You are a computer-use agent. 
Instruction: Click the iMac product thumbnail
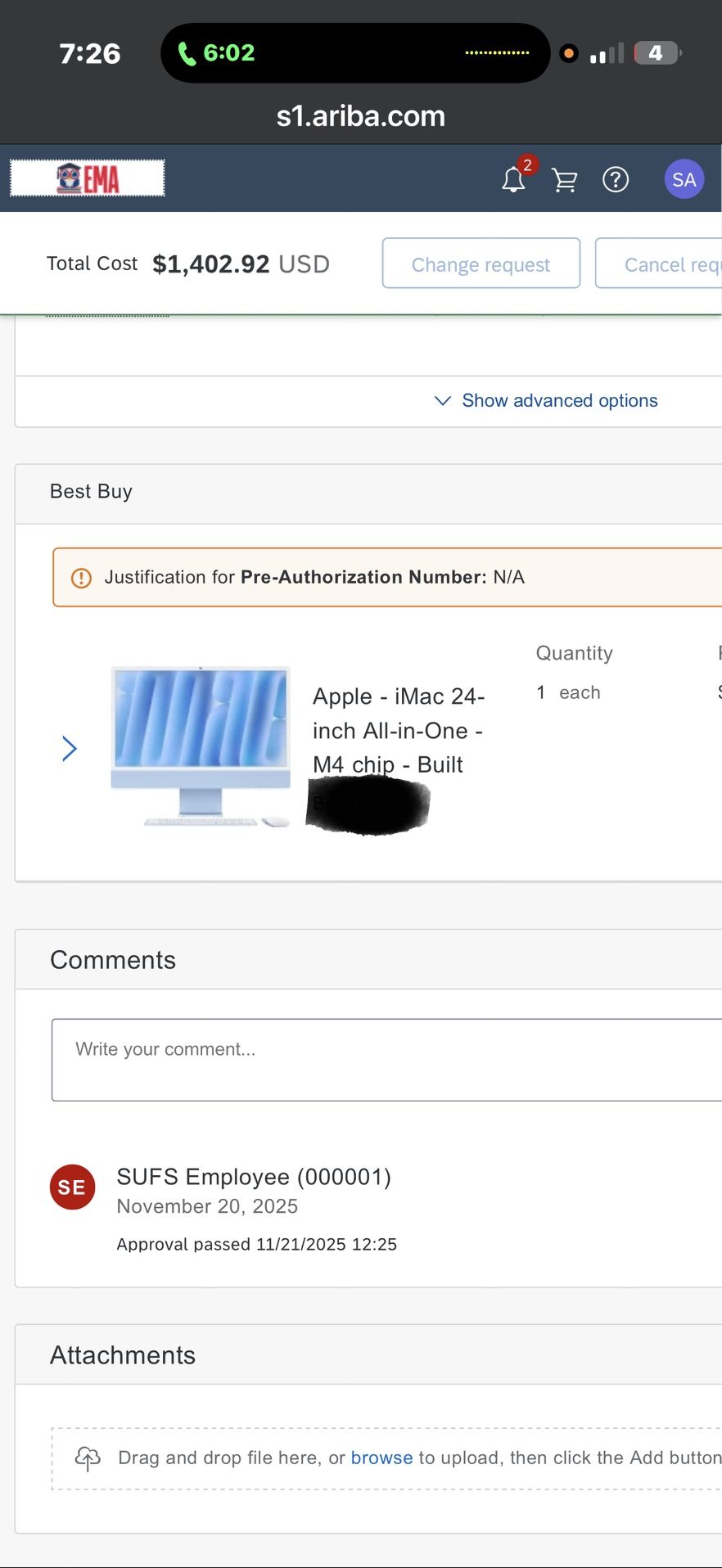201,745
